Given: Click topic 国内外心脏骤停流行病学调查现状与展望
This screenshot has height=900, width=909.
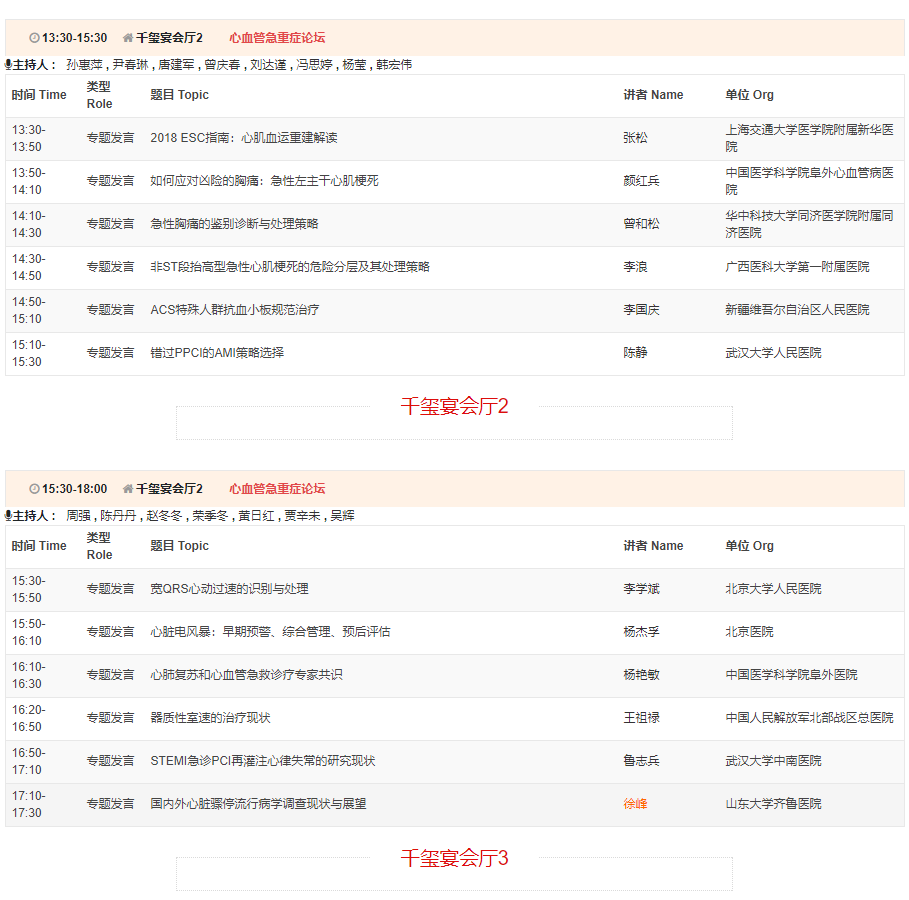Looking at the screenshot, I should (258, 804).
